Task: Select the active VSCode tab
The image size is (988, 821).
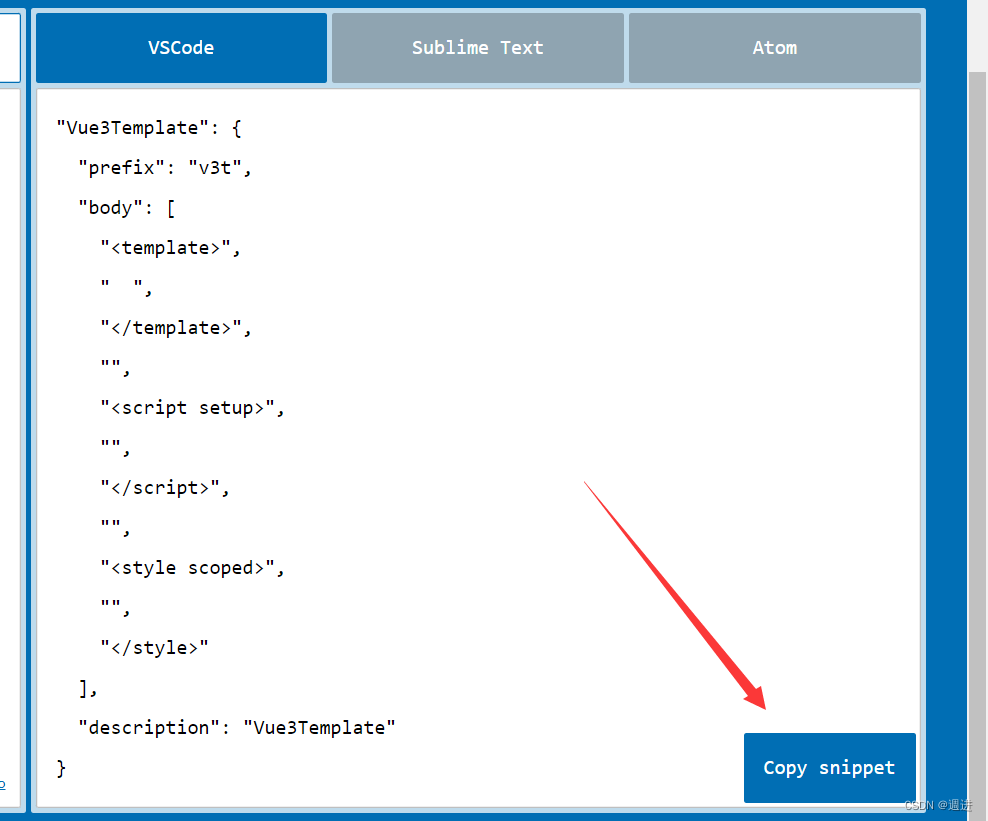Action: click(181, 47)
